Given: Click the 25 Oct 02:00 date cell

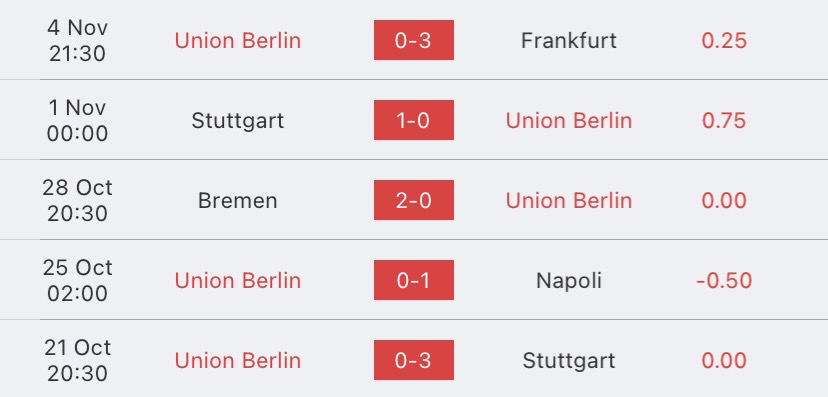Looking at the screenshot, I should coord(78,280).
